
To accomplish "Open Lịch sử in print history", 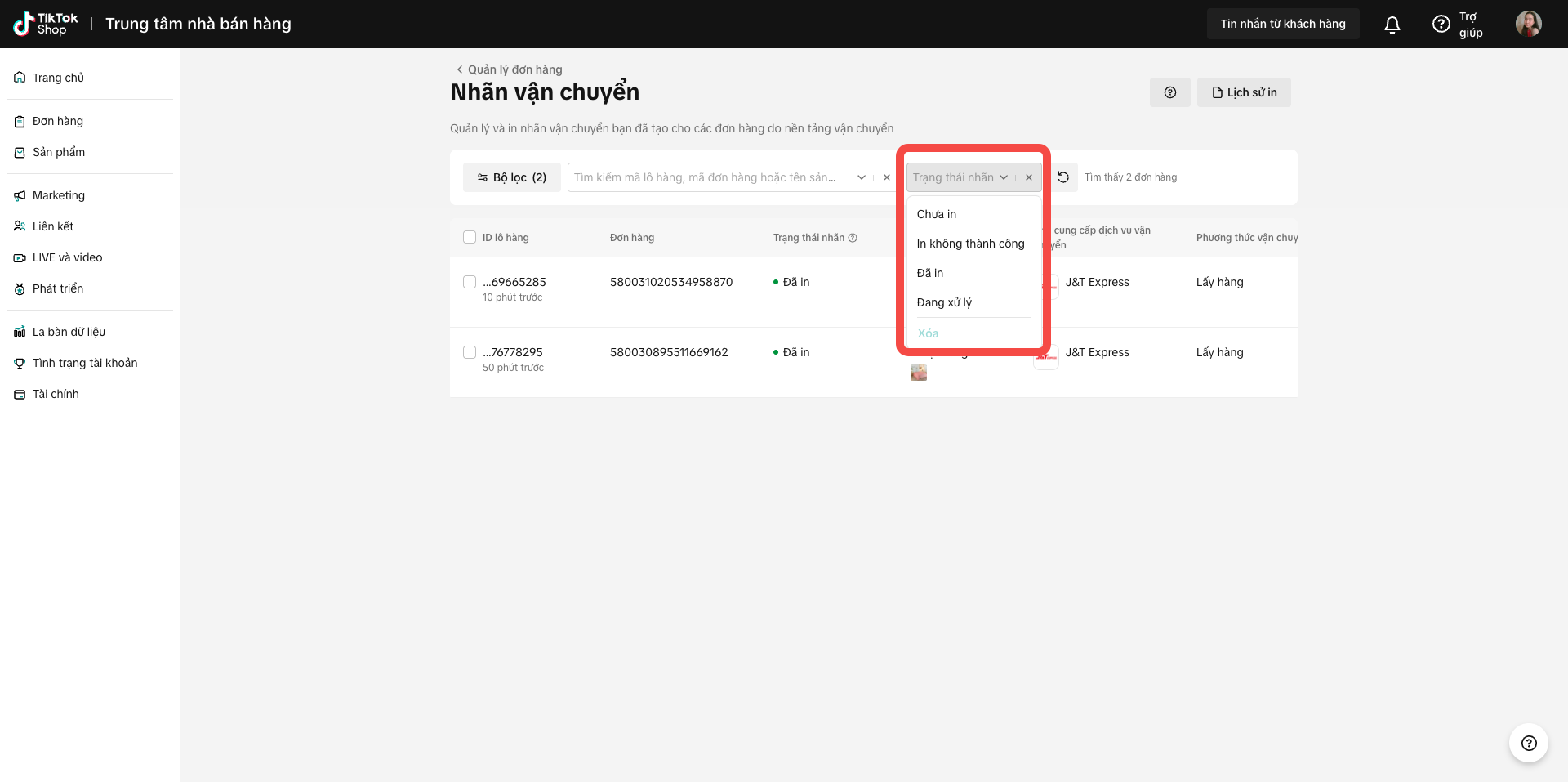I will [x=1244, y=92].
